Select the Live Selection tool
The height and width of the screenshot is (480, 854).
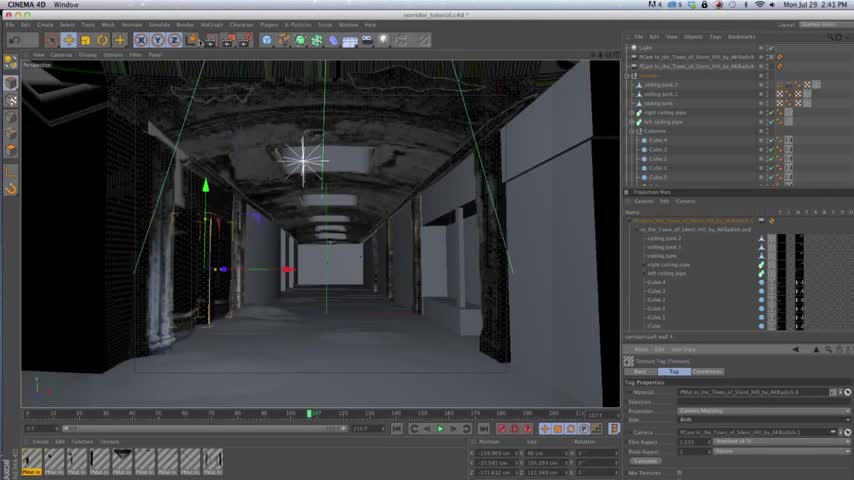click(x=52, y=40)
